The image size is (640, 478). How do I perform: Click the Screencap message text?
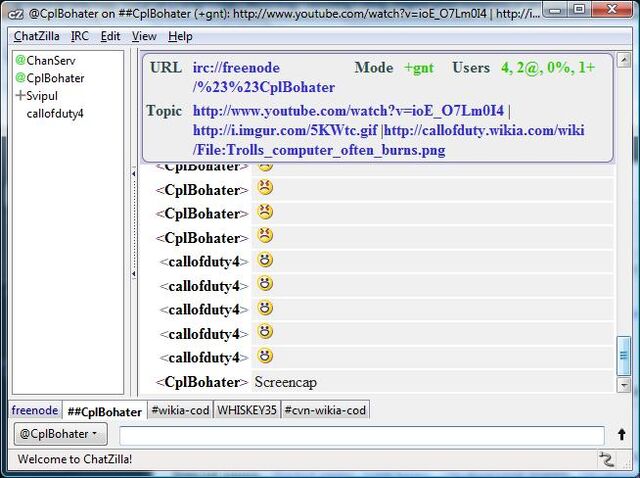pos(286,382)
